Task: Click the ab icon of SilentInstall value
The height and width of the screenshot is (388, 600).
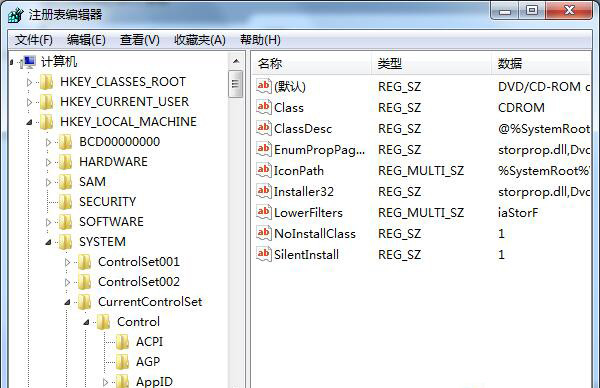Action: [x=264, y=254]
